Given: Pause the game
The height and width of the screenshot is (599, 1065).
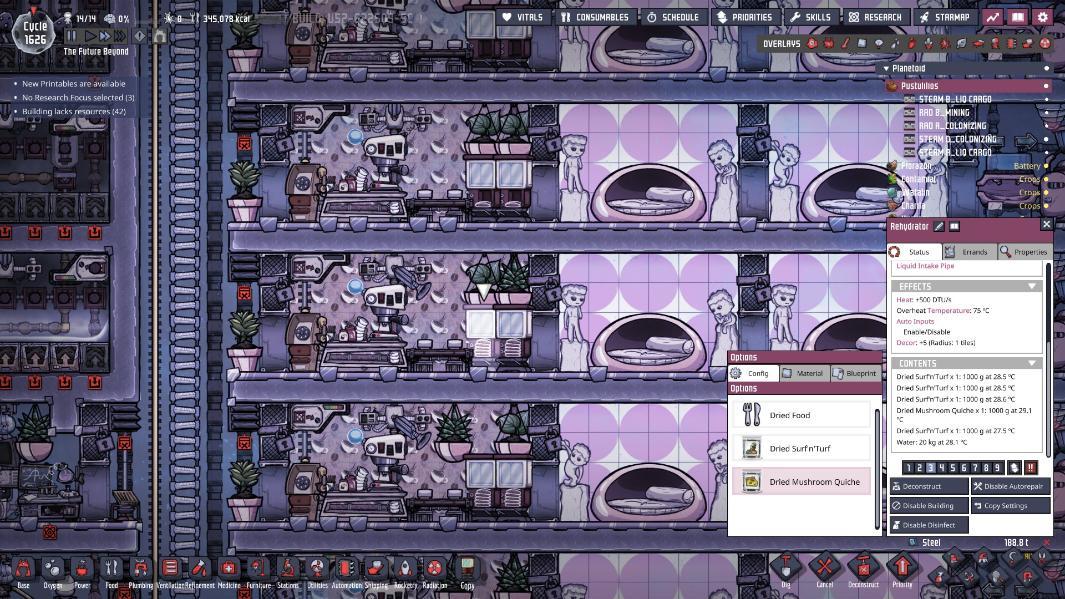Looking at the screenshot, I should coord(72,35).
